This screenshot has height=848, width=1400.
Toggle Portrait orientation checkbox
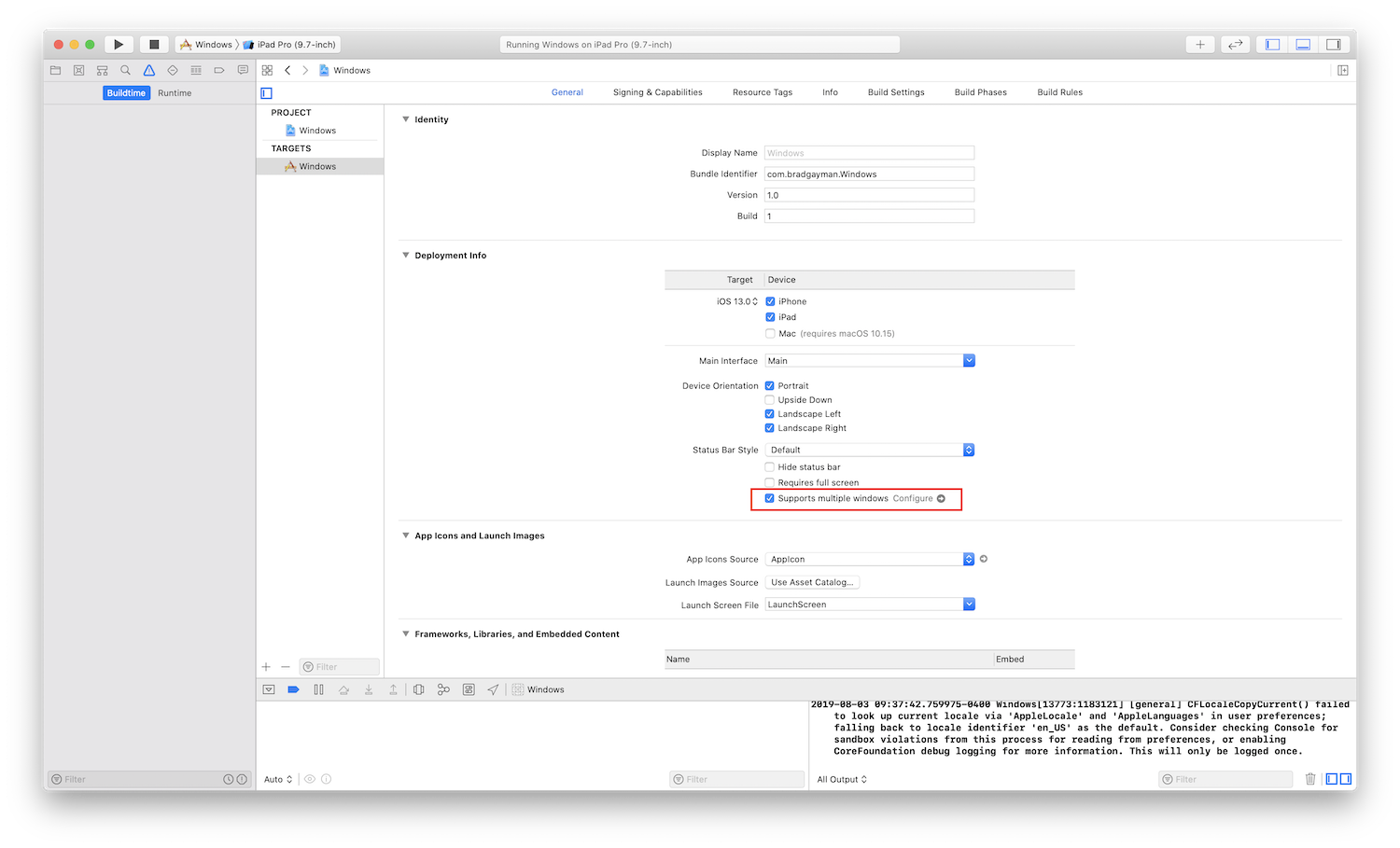[770, 385]
